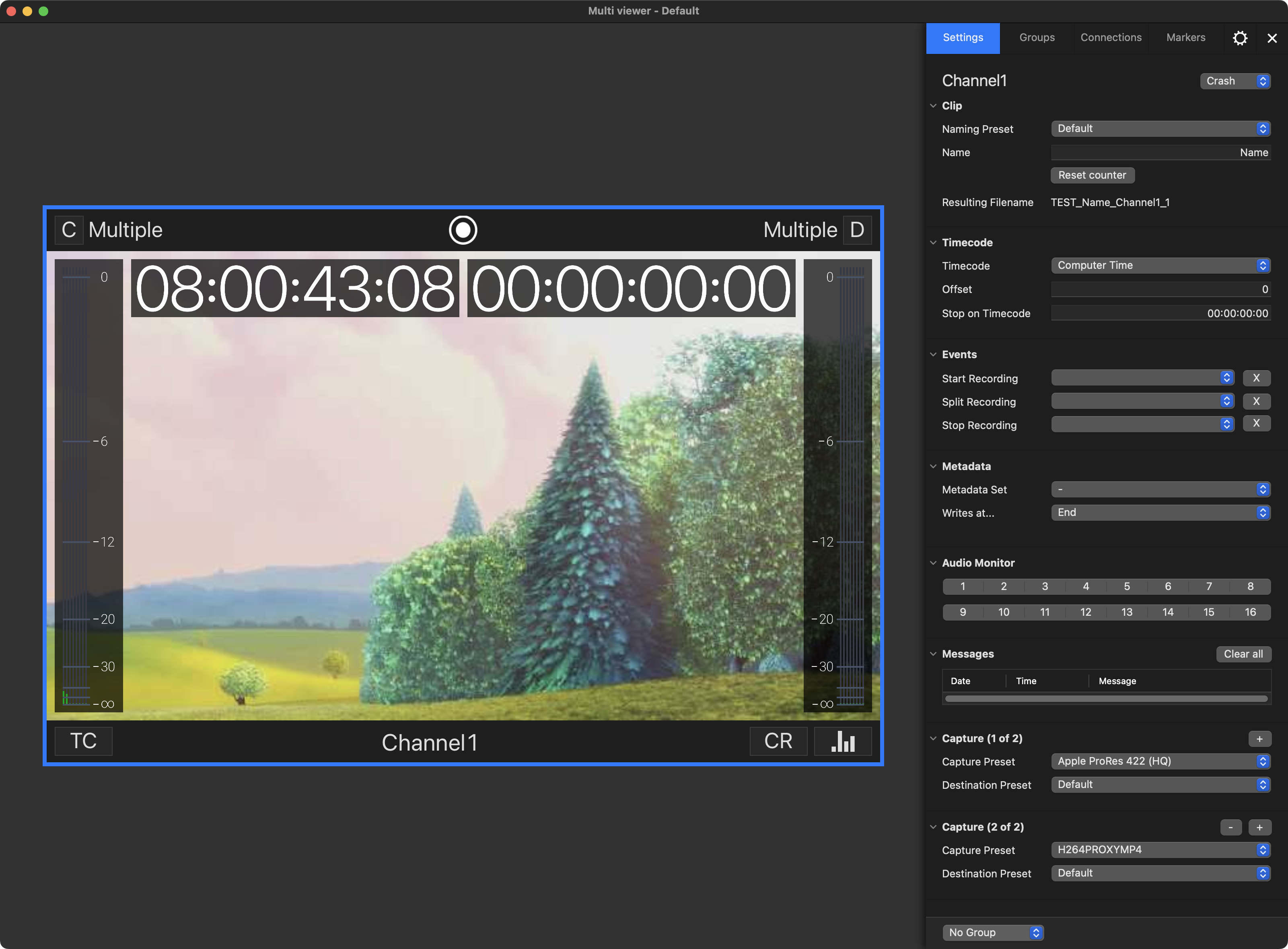Image resolution: width=1288 pixels, height=949 pixels.
Task: Click the Channel1 label below video
Action: (x=430, y=742)
